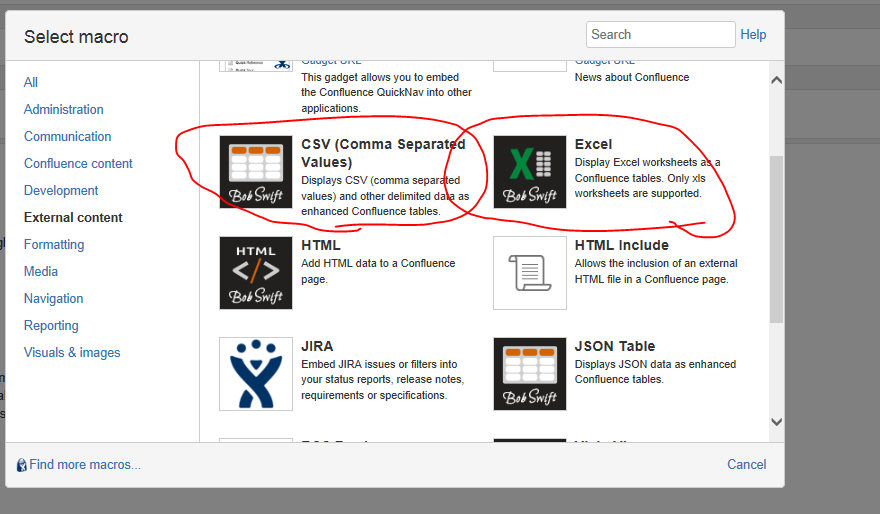Open Confluence content category
This screenshot has width=880, height=514.
click(78, 163)
